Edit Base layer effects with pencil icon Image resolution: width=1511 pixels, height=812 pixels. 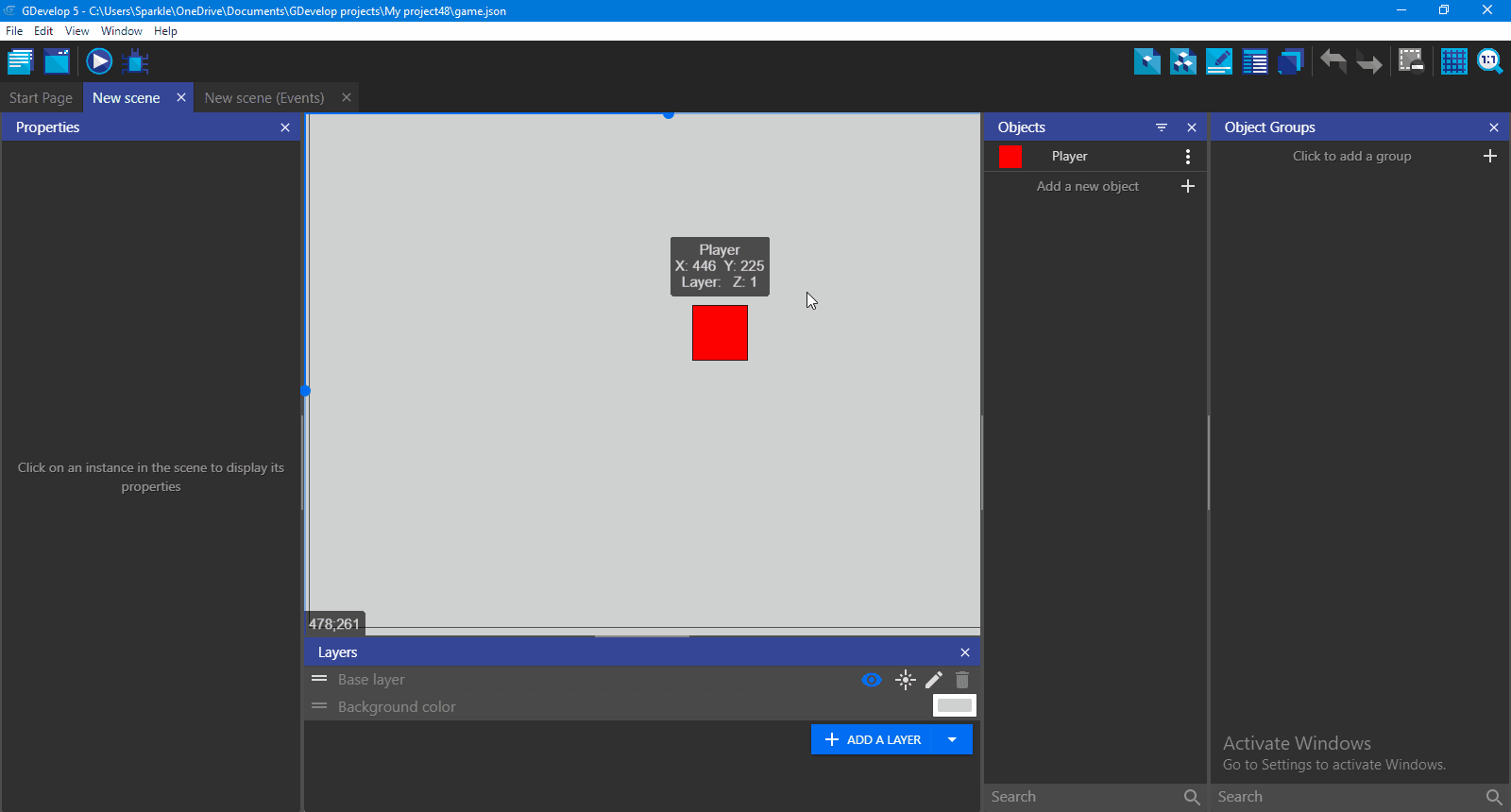tap(933, 680)
